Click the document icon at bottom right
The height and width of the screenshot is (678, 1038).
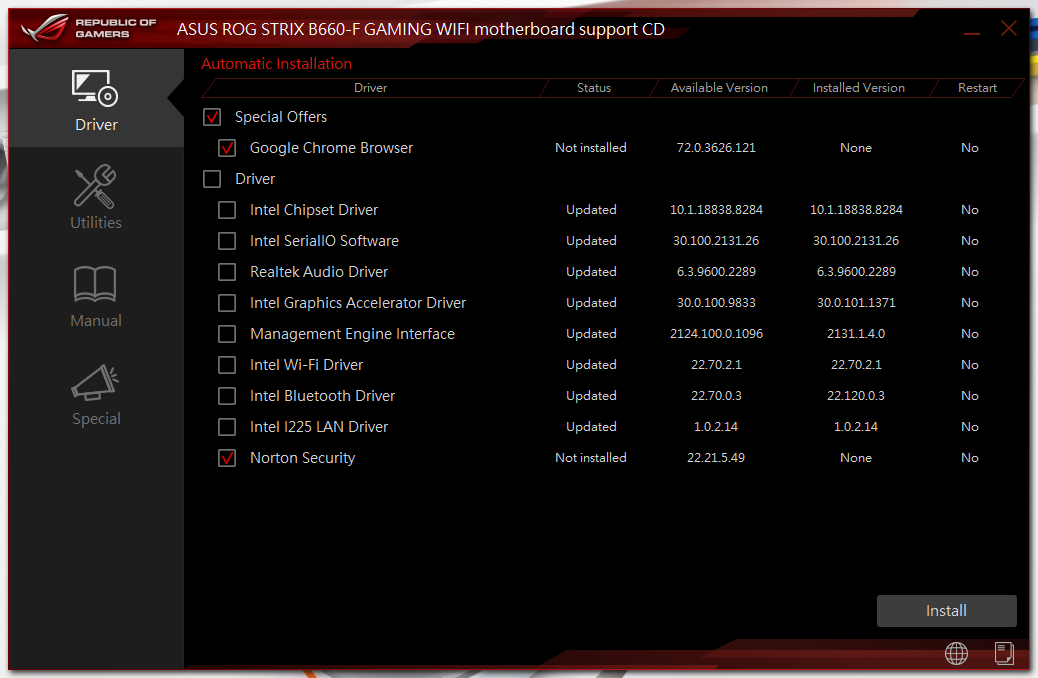(x=1004, y=653)
